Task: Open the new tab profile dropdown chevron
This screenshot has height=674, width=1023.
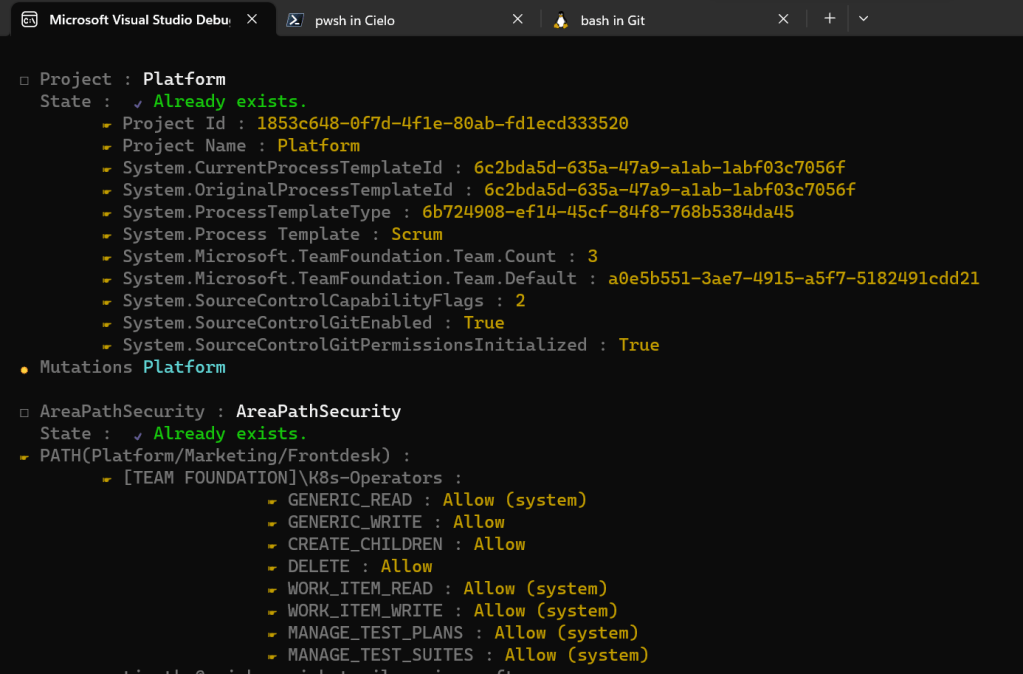Action: click(863, 18)
